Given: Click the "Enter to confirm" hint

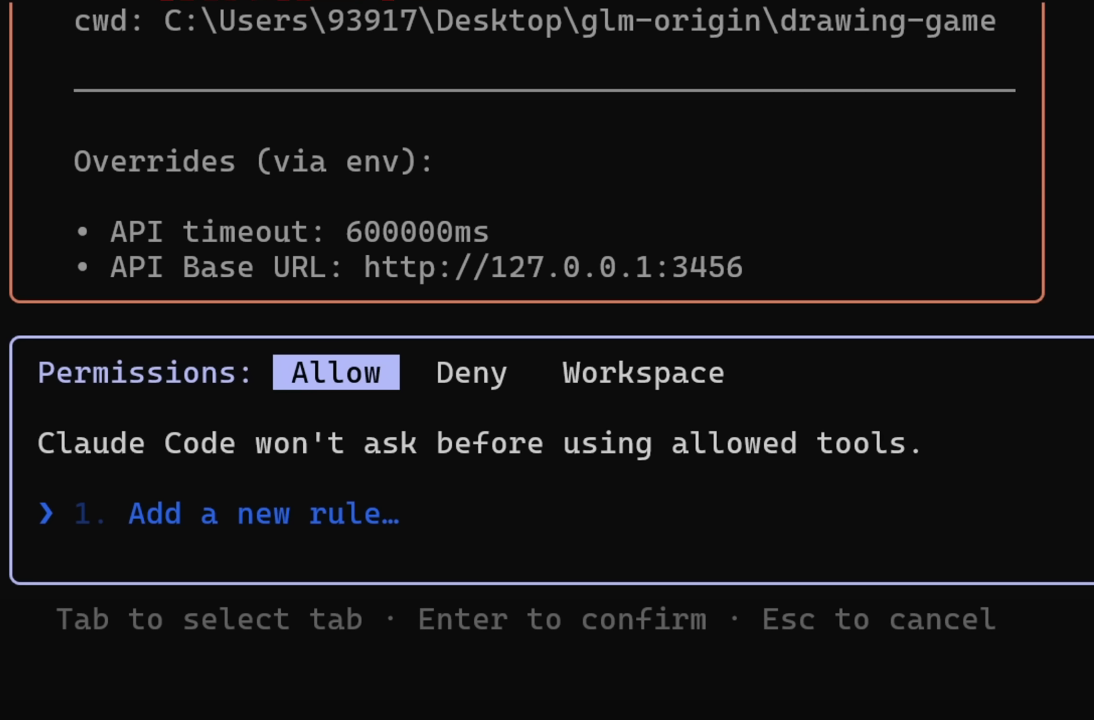Looking at the screenshot, I should [x=562, y=620].
